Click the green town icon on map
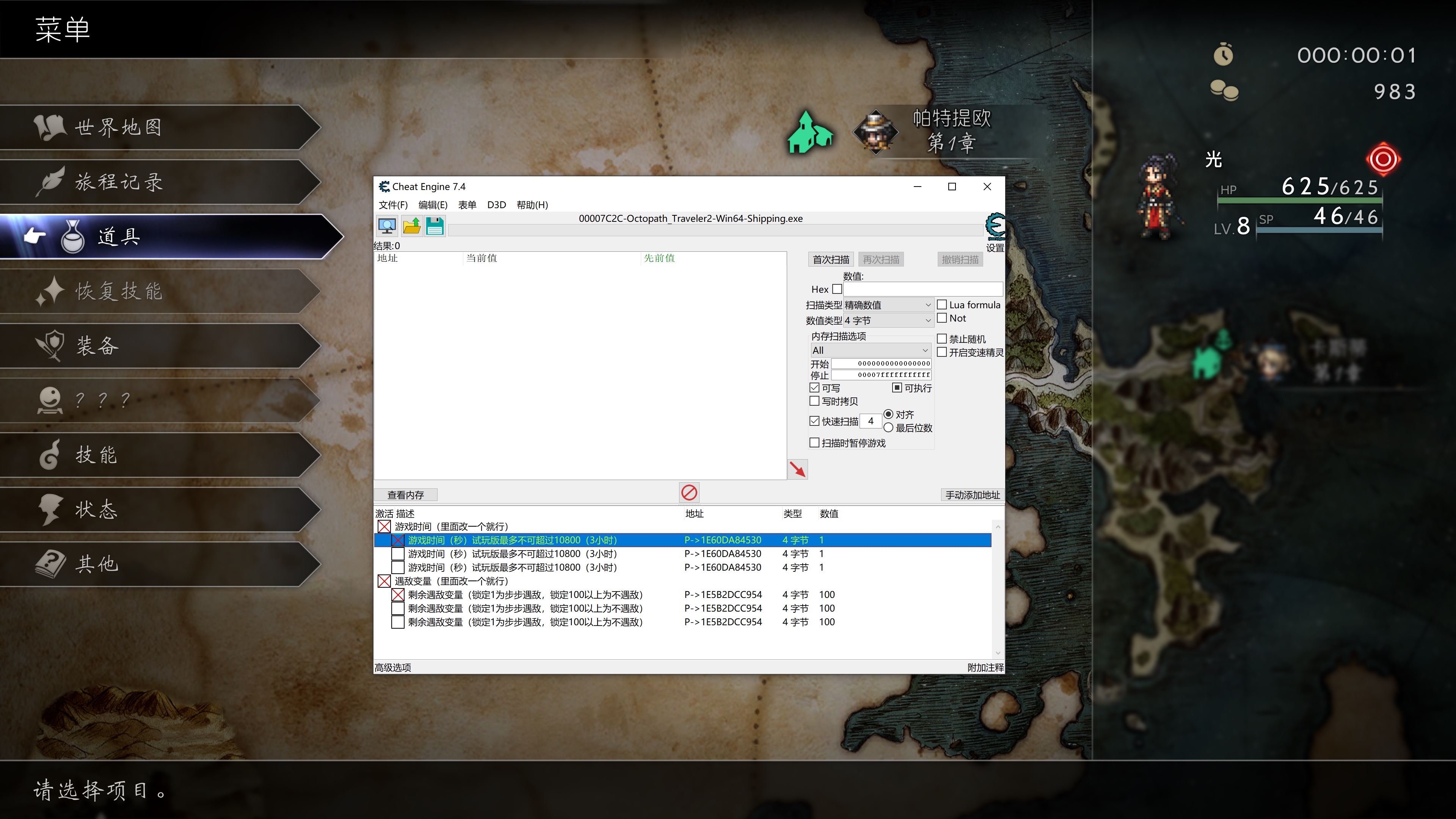 pyautogui.click(x=810, y=132)
